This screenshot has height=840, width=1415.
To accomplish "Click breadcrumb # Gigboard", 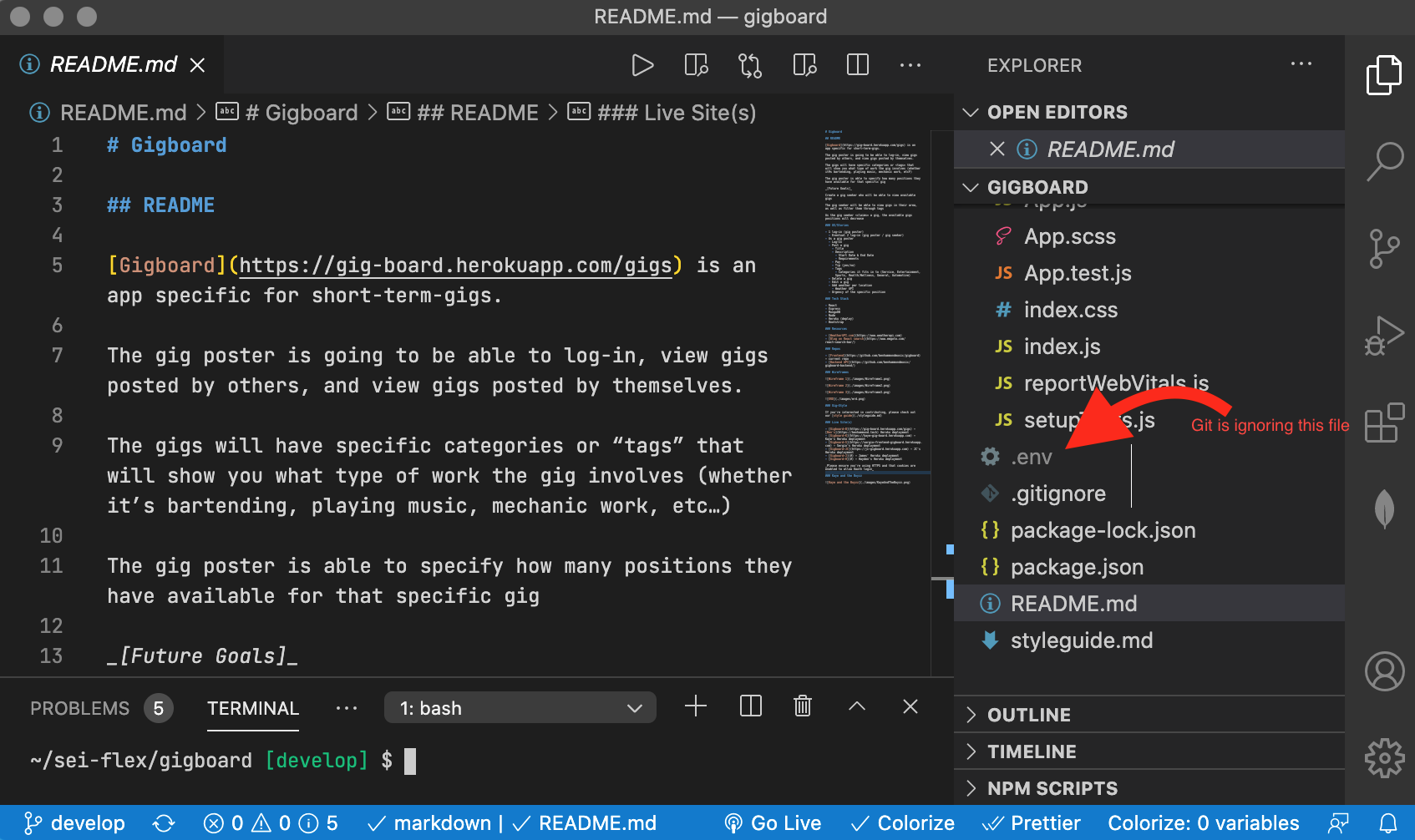I will click(287, 113).
